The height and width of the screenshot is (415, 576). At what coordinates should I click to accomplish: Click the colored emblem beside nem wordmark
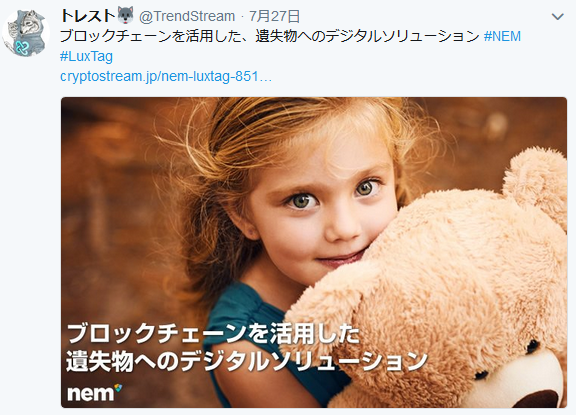point(118,388)
